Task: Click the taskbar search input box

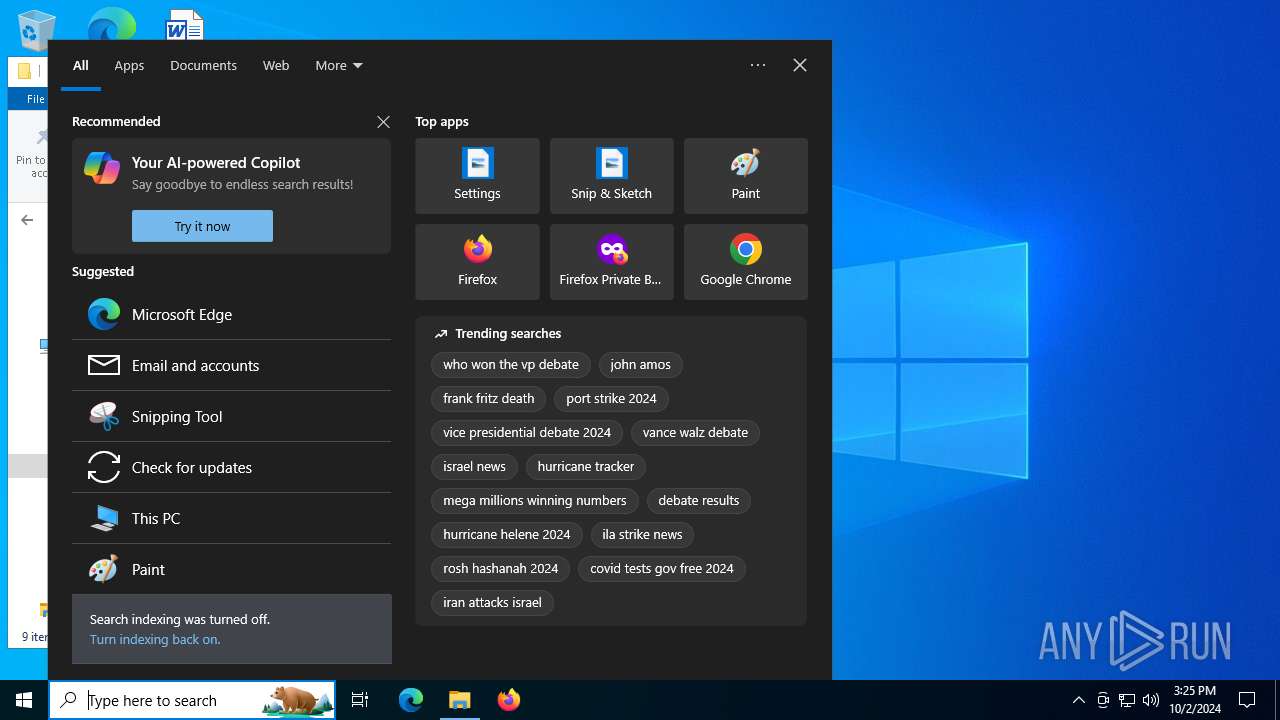Action: 192,700
